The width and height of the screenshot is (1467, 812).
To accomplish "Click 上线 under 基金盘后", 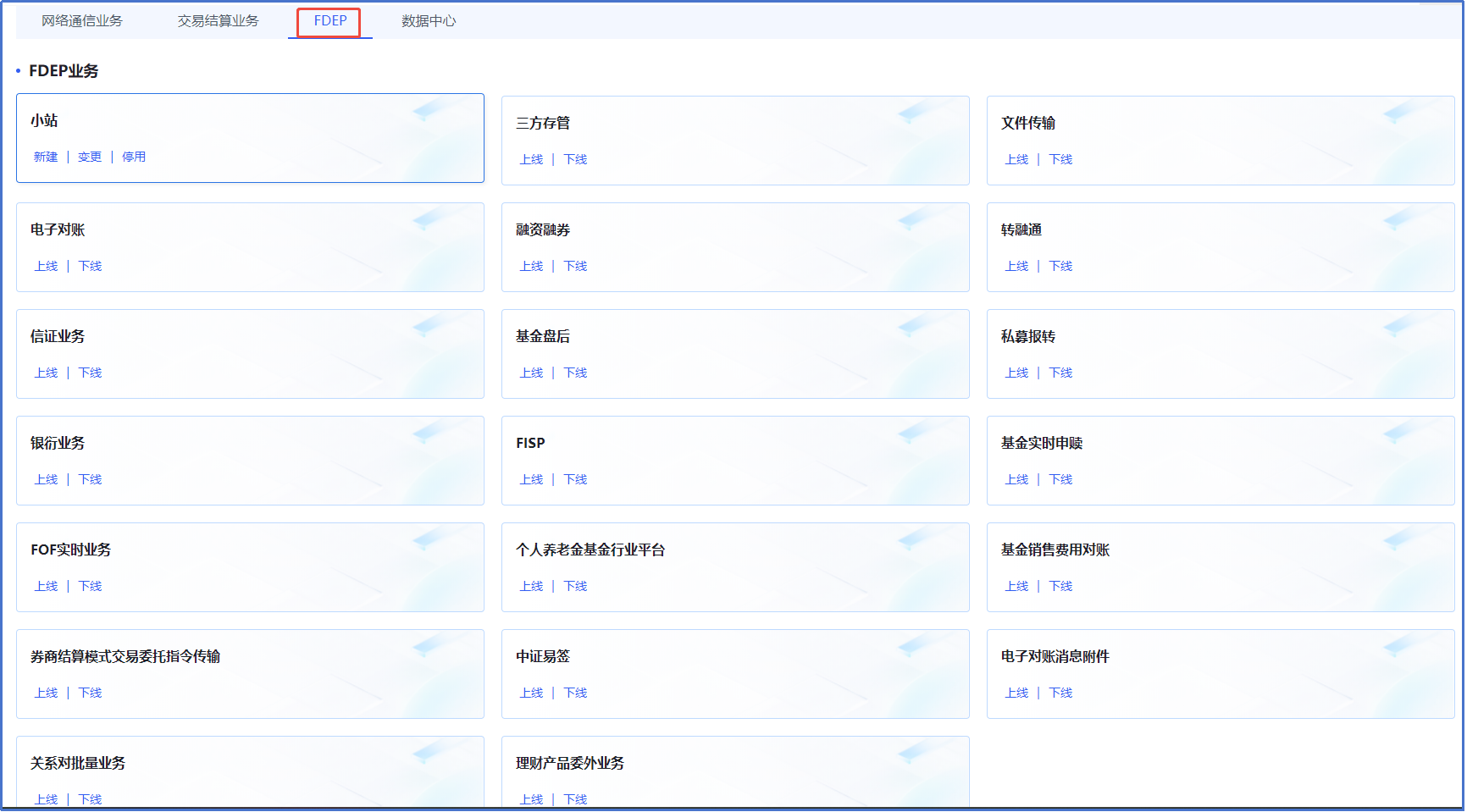I will pos(532,373).
